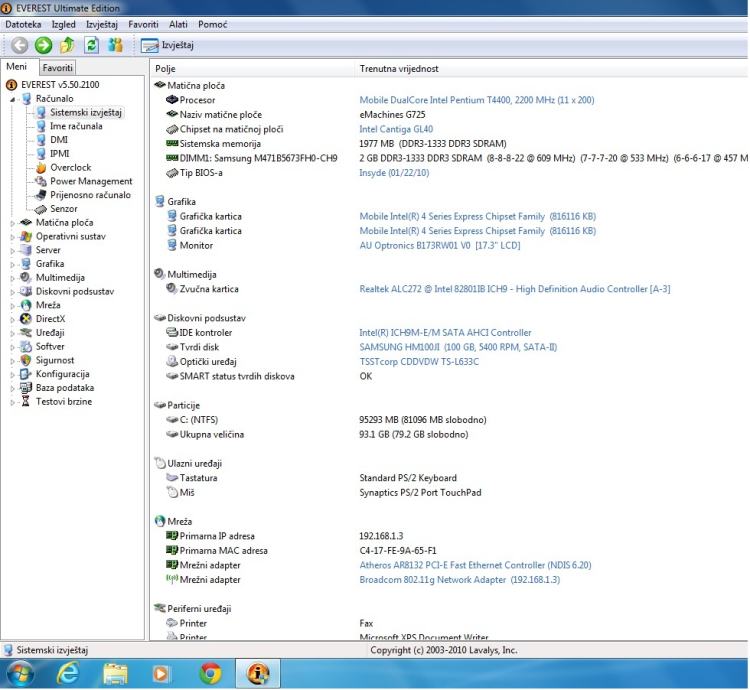
Task: Select the Senzor item in the tree
Action: [x=63, y=209]
